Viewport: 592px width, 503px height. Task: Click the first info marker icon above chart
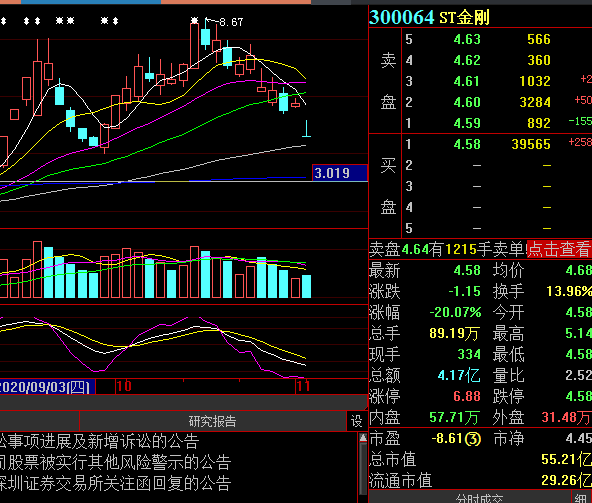[x=3, y=21]
